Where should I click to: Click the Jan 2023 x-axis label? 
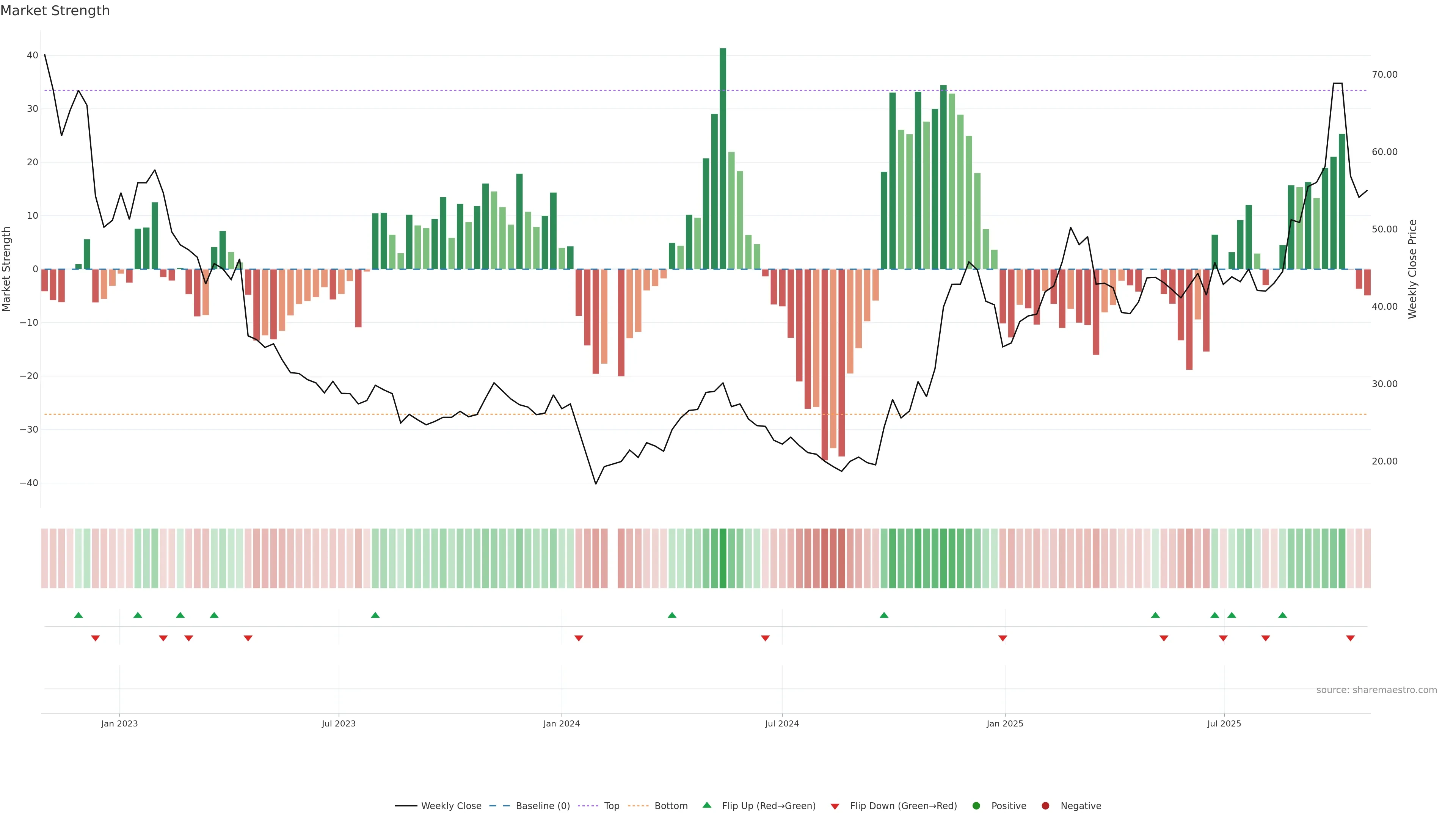119,723
